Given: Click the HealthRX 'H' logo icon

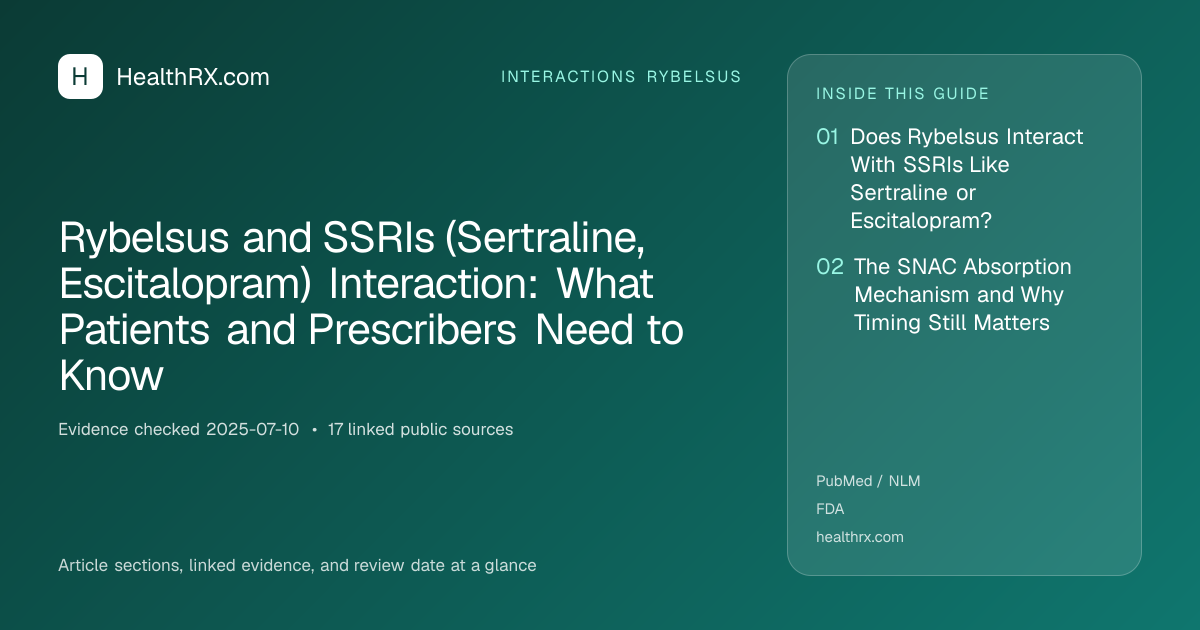Looking at the screenshot, I should click(80, 77).
